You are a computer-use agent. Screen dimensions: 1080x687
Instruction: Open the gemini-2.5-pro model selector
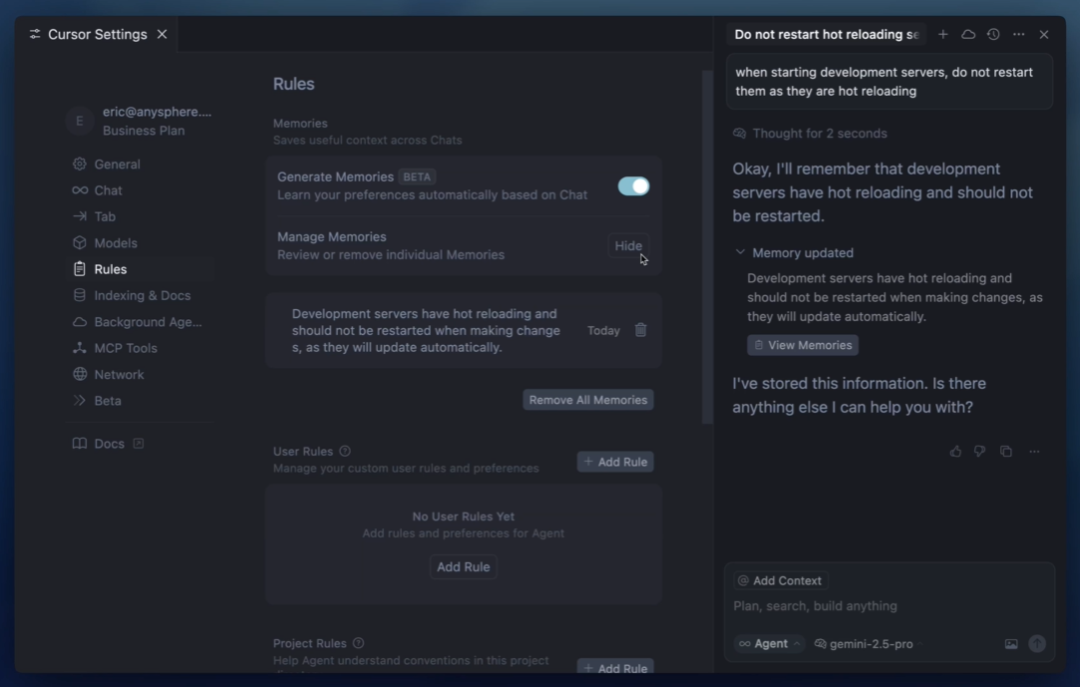(x=869, y=644)
